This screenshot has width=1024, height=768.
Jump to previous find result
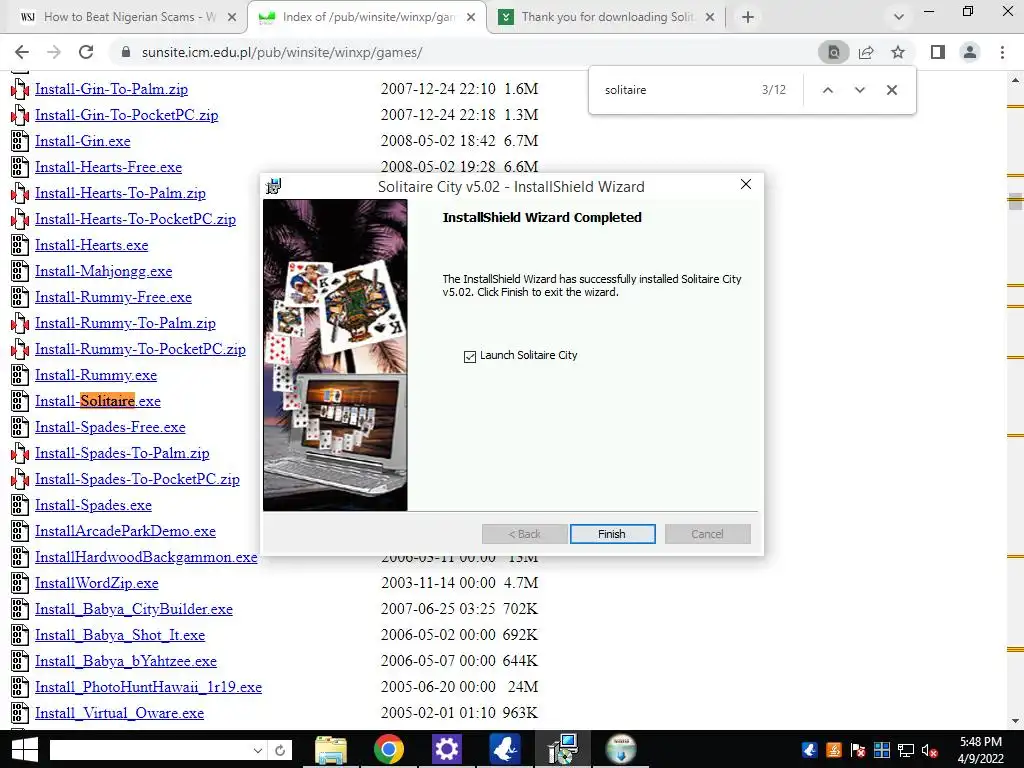coord(827,90)
